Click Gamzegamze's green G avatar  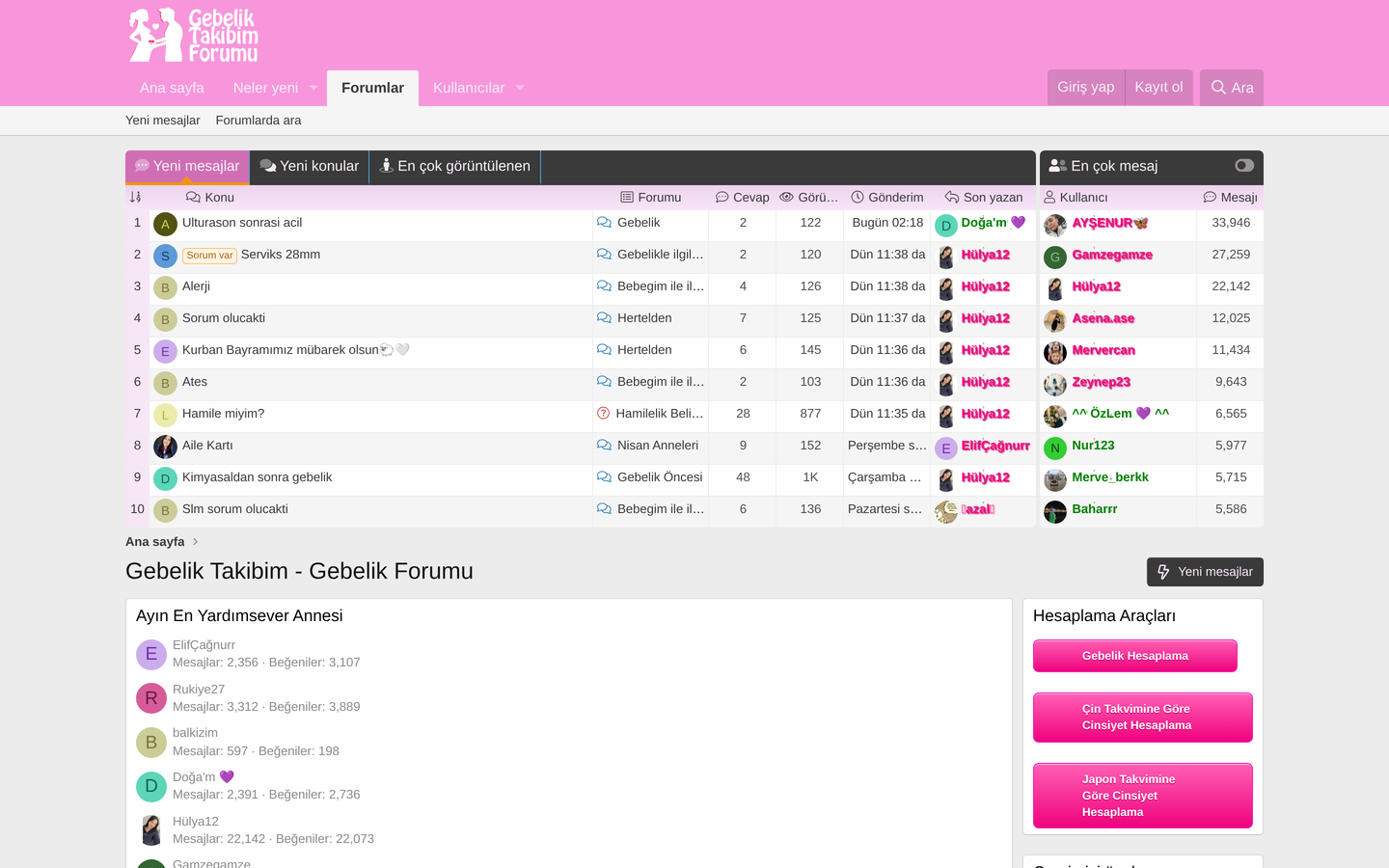[1055, 258]
